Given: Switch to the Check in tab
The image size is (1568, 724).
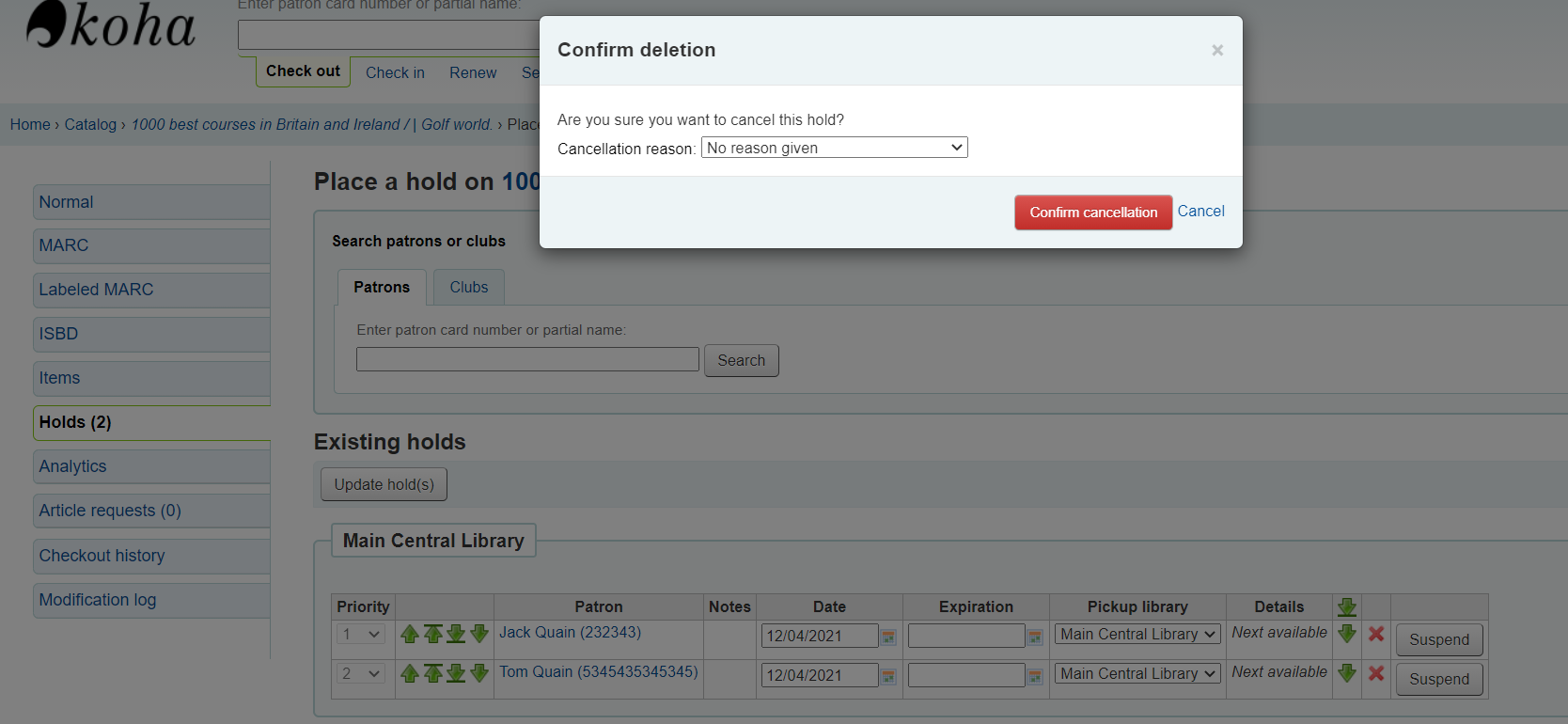Looking at the screenshot, I should click(395, 72).
